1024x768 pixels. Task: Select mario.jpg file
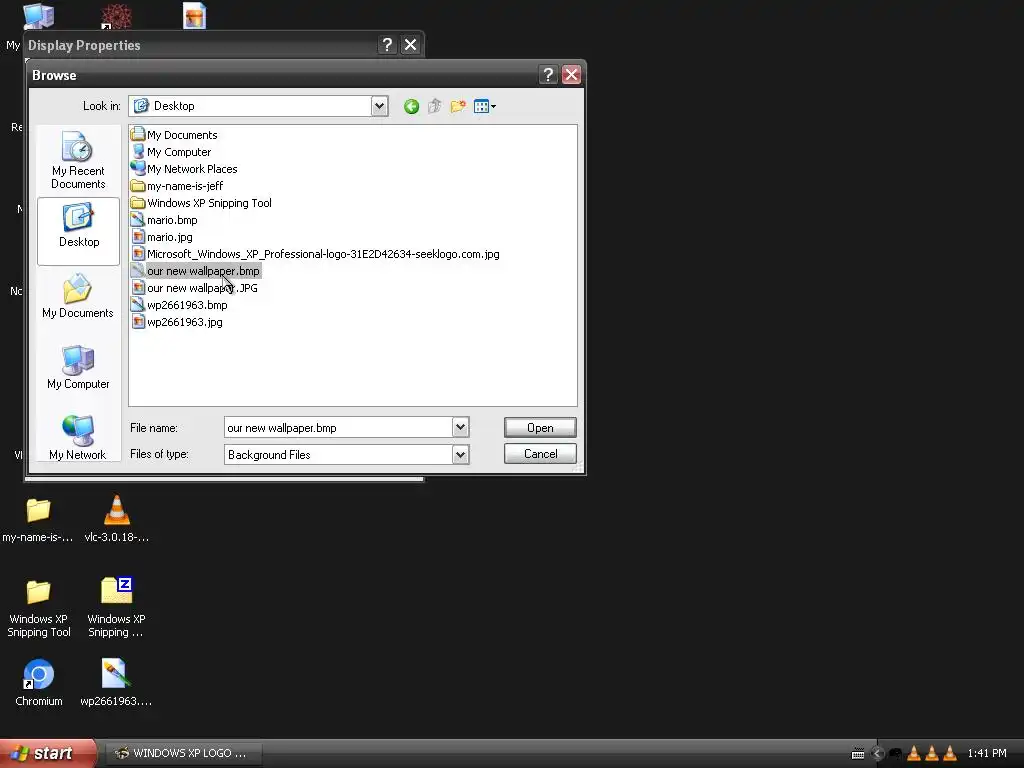[x=162, y=236]
